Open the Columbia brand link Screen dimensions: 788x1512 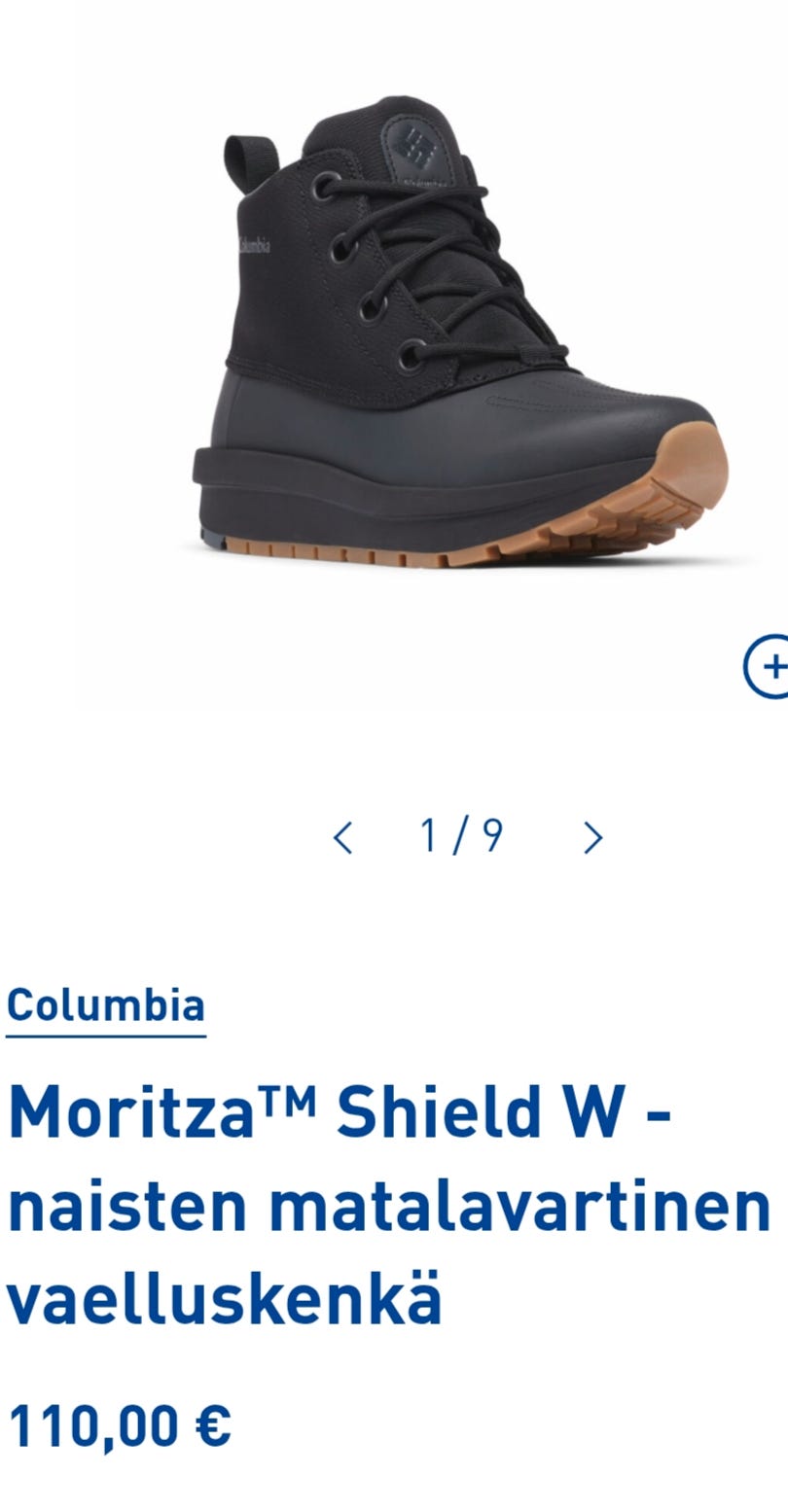tap(106, 1005)
